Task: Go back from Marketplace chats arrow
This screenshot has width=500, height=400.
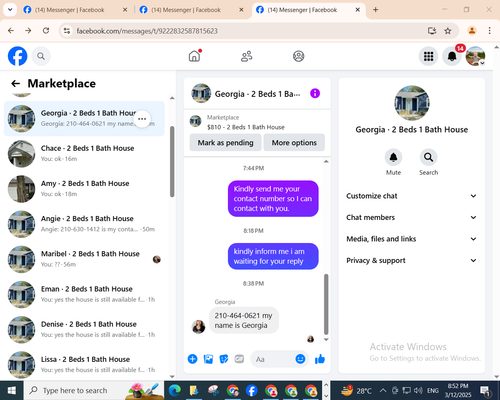Action: click(x=15, y=83)
